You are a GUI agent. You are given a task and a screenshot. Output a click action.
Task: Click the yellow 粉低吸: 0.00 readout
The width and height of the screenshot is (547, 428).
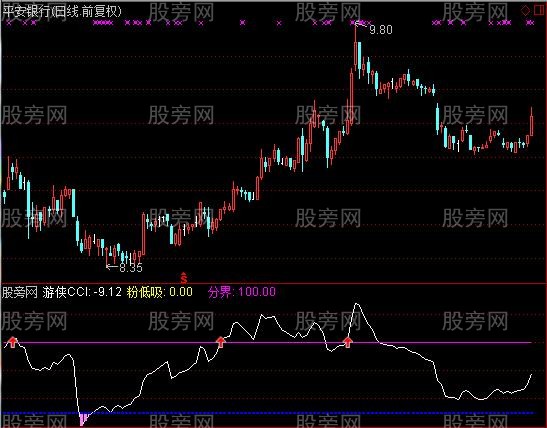pos(159,292)
